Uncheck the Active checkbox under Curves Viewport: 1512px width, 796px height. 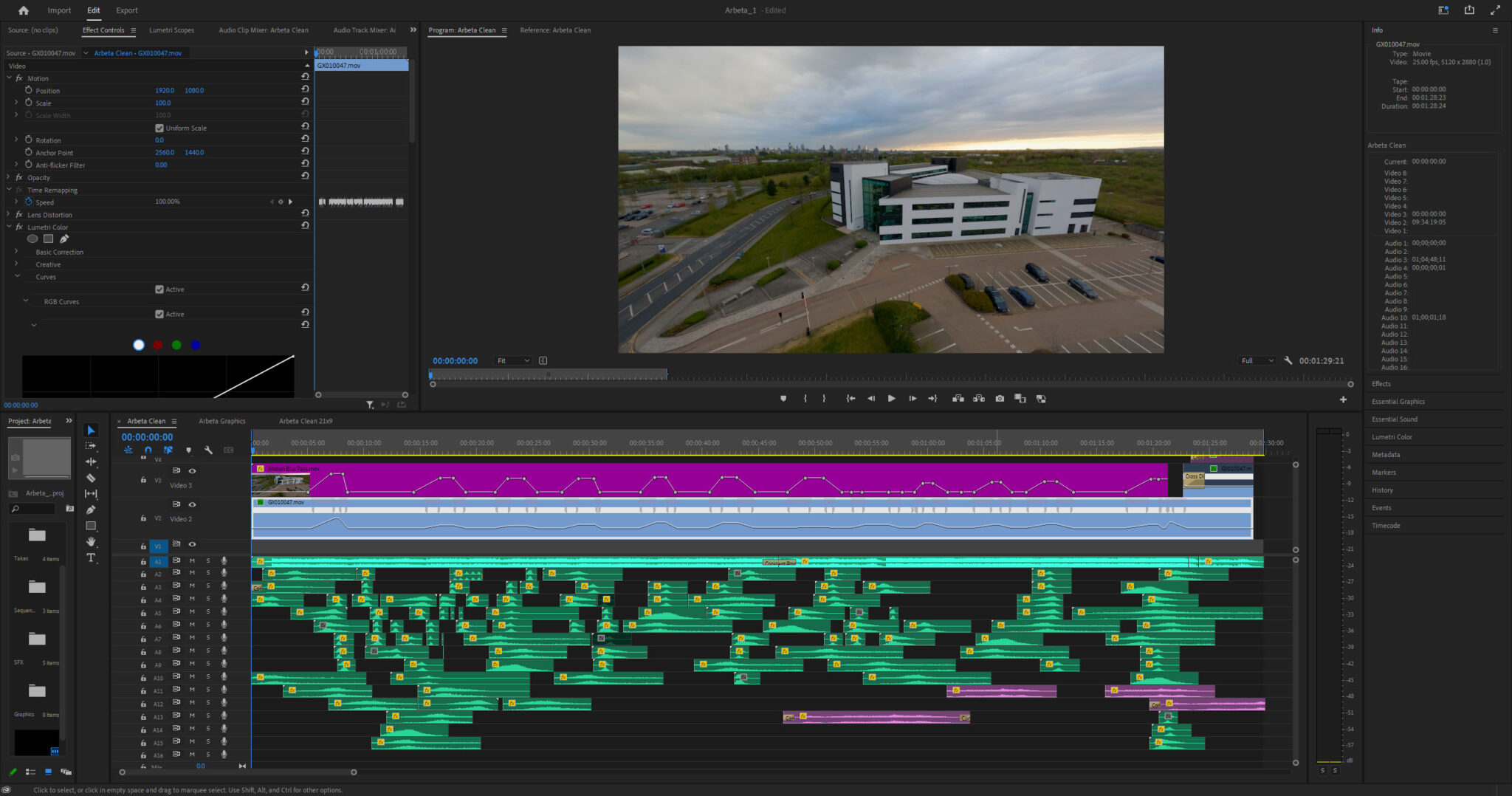pos(159,289)
